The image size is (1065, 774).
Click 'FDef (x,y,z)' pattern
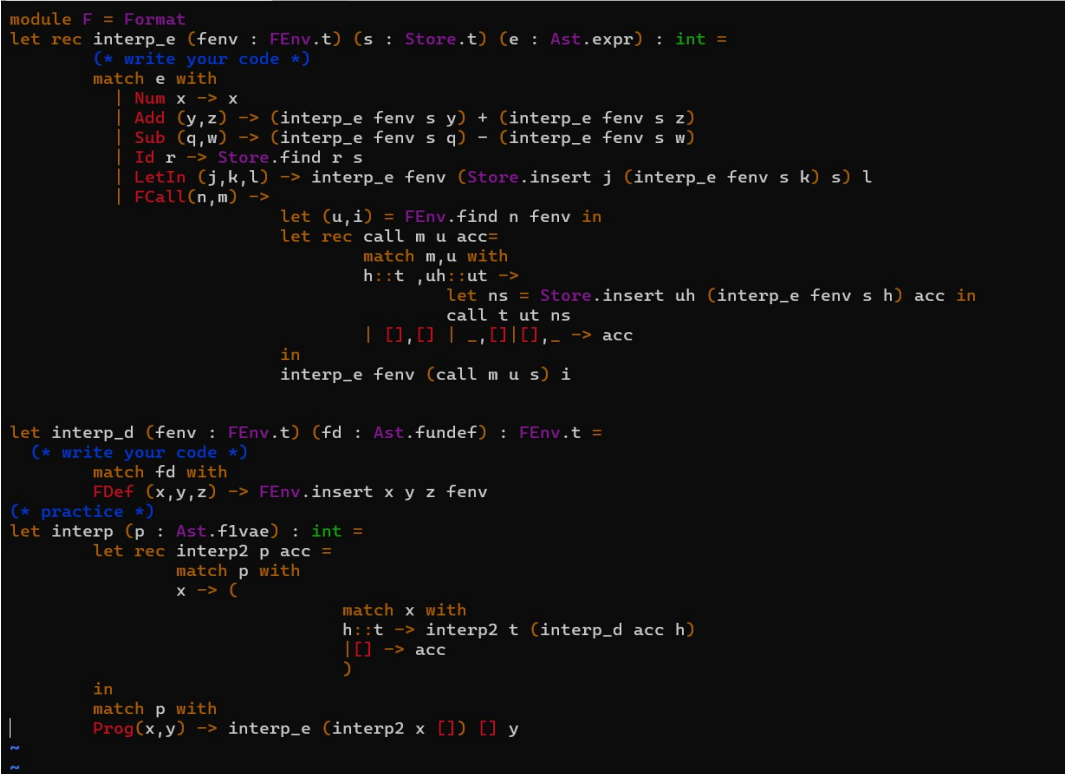[x=154, y=492]
